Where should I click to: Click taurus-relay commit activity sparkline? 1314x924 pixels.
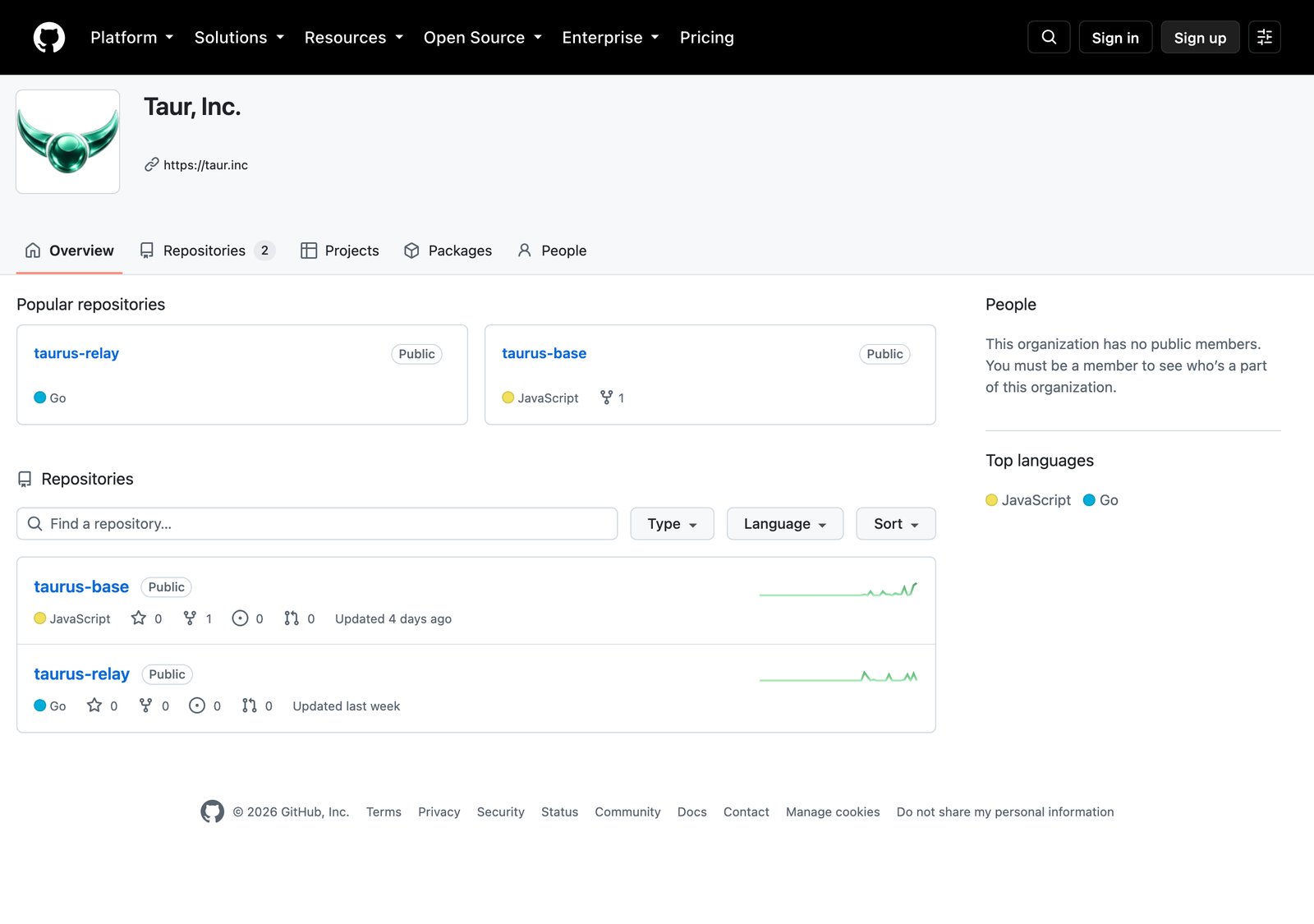[x=838, y=676]
